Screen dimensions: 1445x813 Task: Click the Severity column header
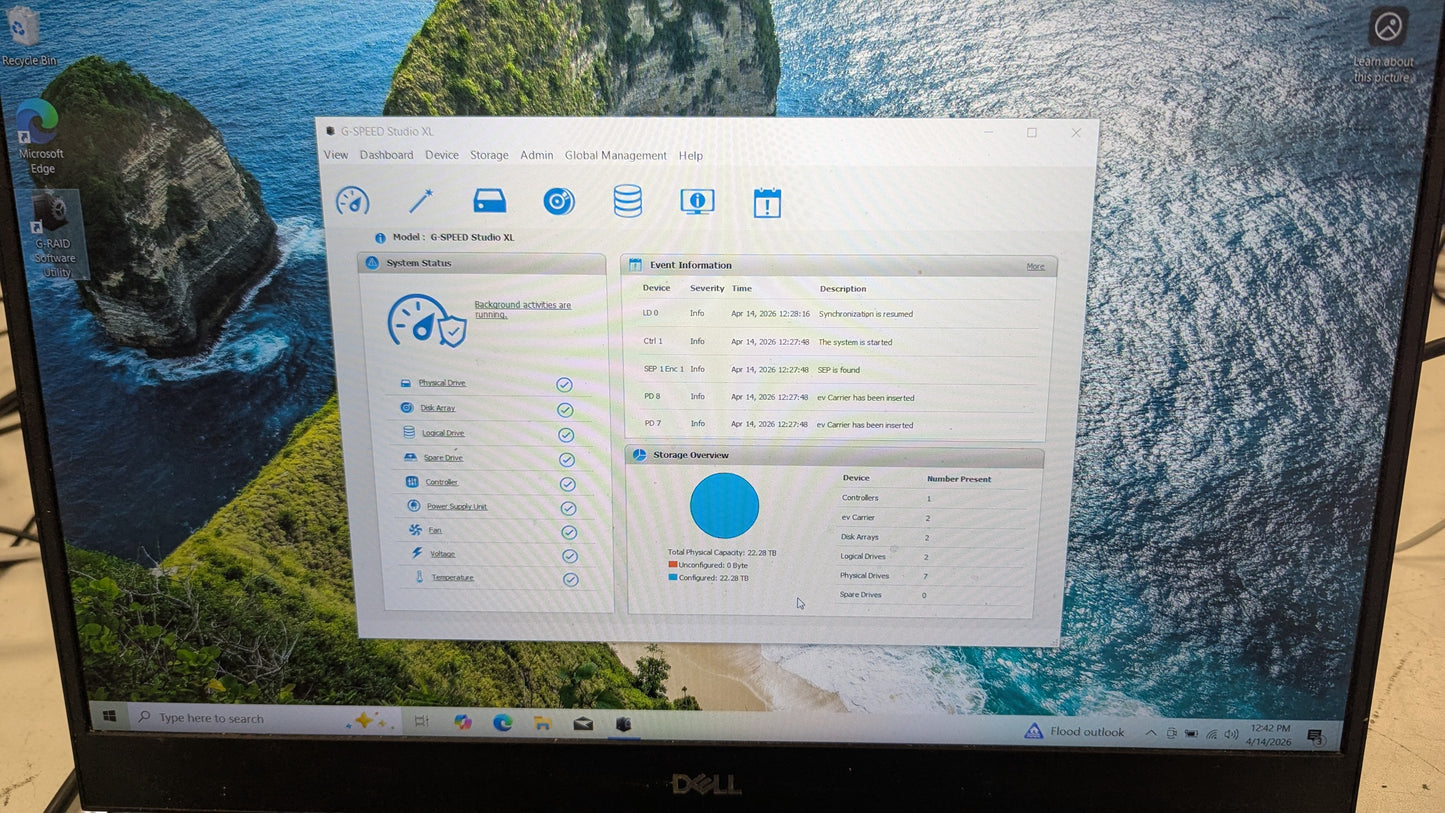click(x=707, y=288)
